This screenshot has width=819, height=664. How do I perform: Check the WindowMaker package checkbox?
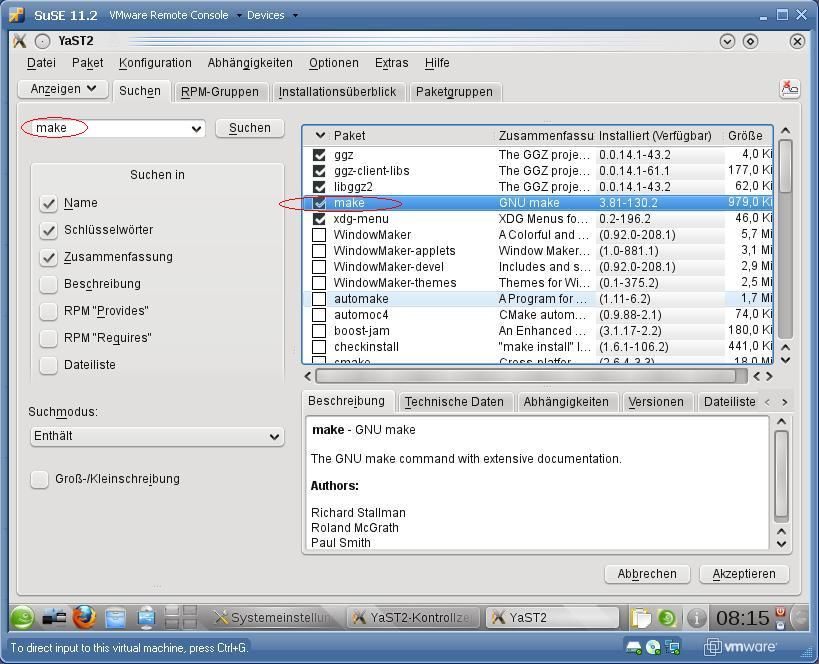point(319,235)
